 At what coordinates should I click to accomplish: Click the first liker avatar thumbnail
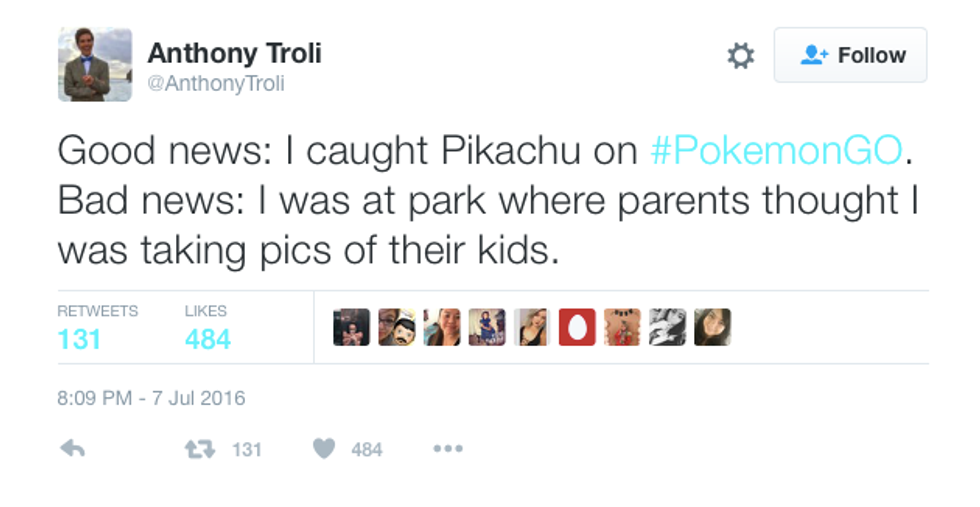pyautogui.click(x=351, y=327)
